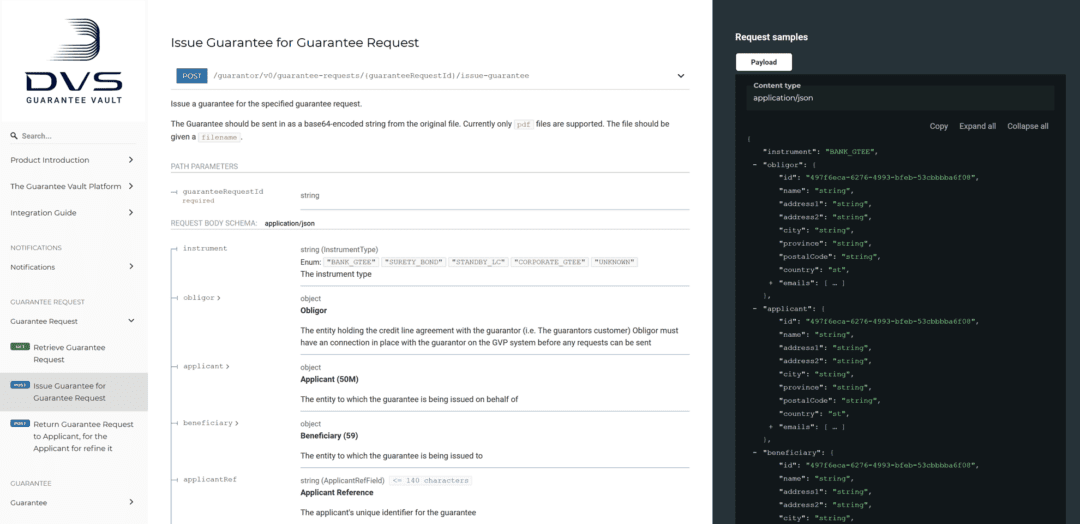The height and width of the screenshot is (524, 1080).
Task: Expand the beneficiary schema property
Action: [x=211, y=423]
